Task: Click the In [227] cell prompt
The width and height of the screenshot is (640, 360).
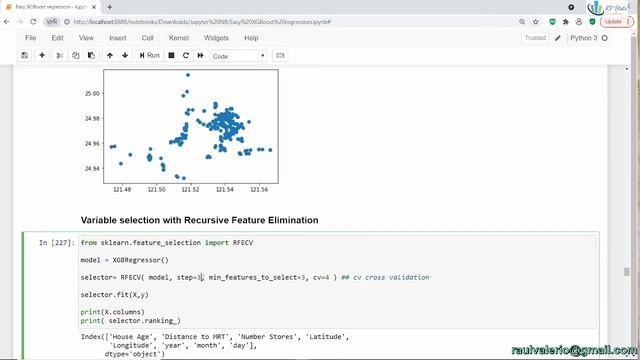Action: tap(57, 243)
